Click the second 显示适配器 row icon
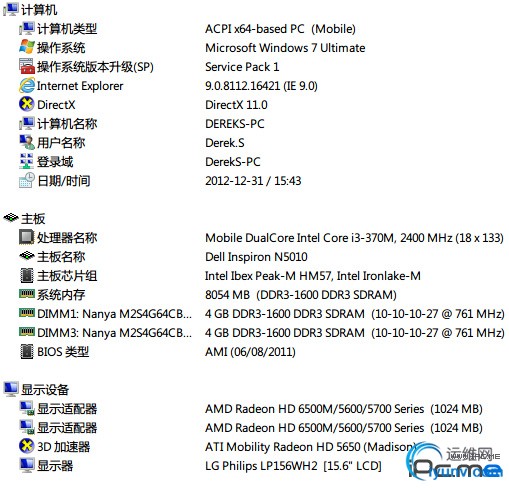This screenshot has width=509, height=488. 27,427
